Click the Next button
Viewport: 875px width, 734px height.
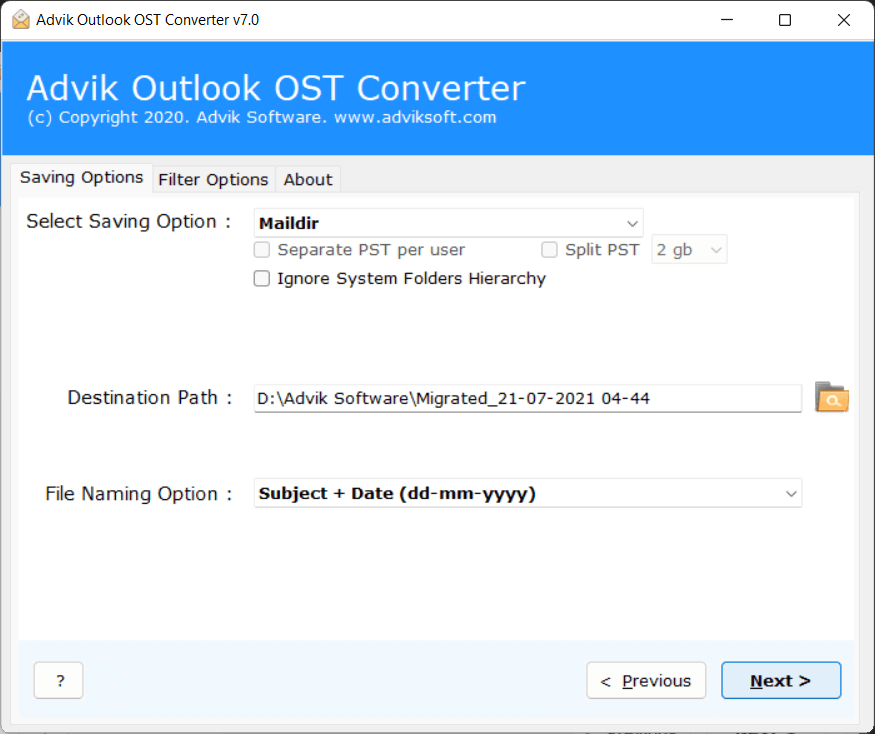[x=781, y=680]
